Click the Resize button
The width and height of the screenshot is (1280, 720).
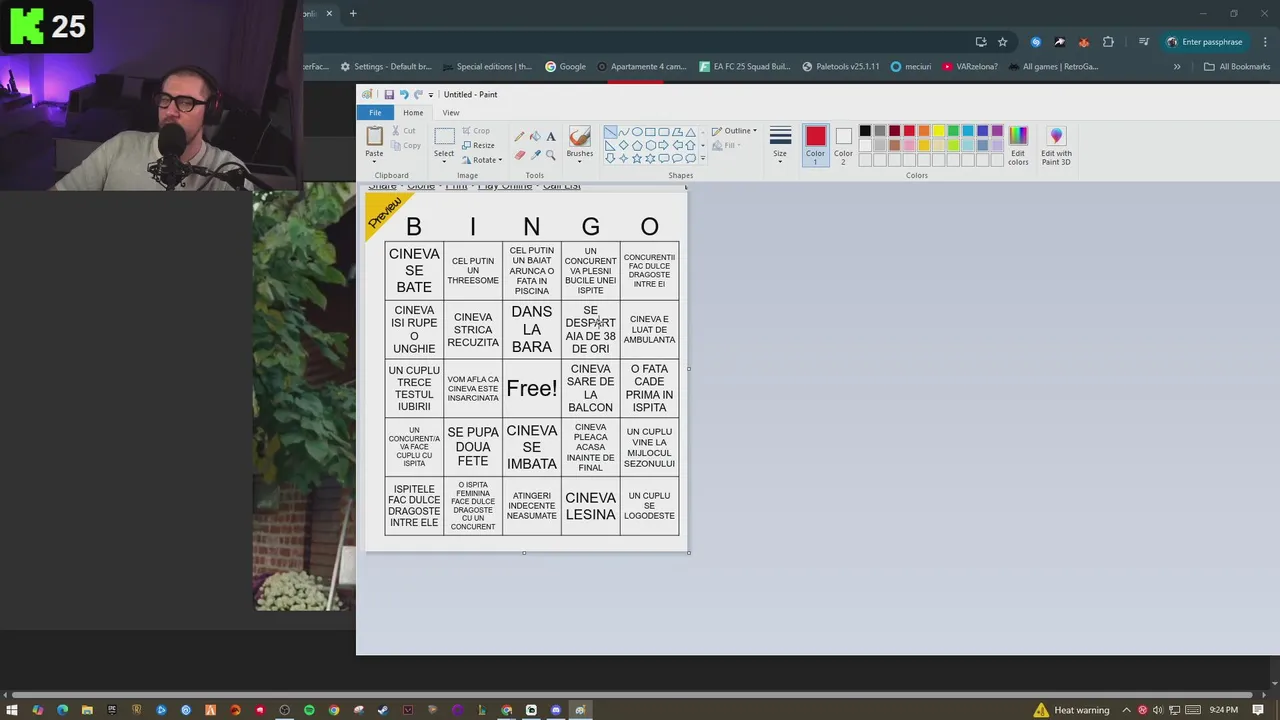click(478, 145)
